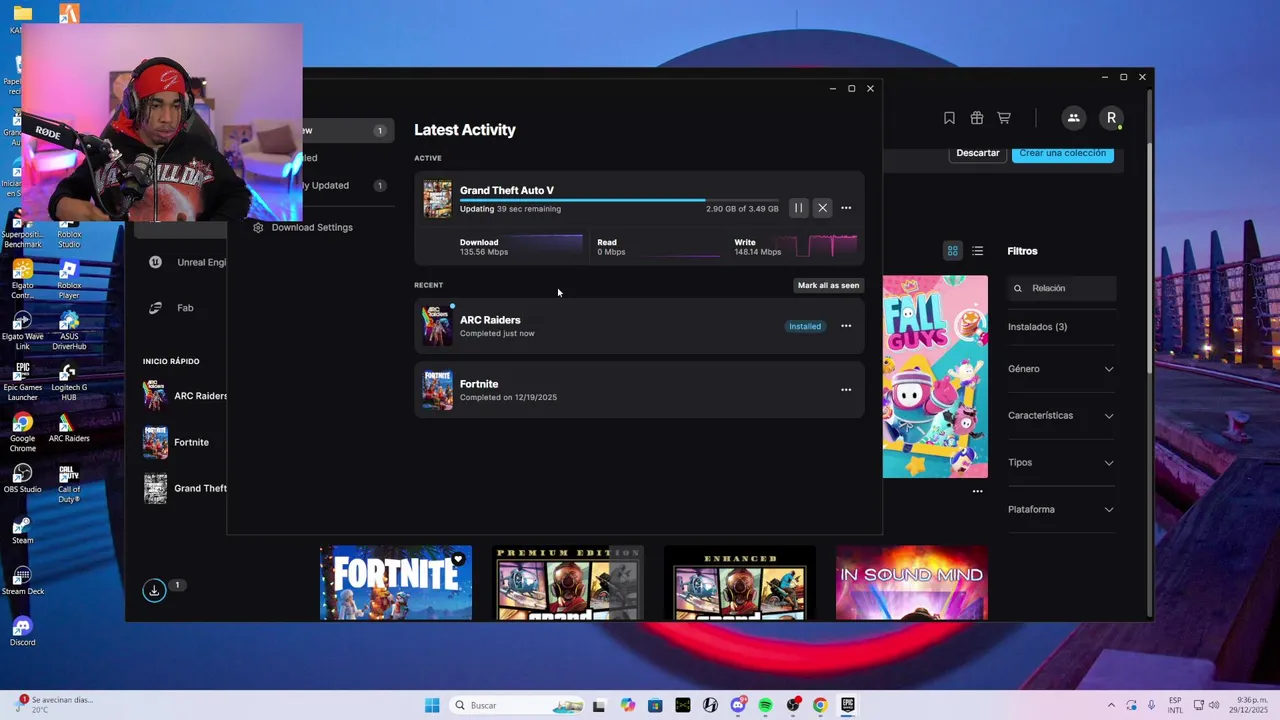The height and width of the screenshot is (720, 1280).
Task: Open the R profile avatar menu
Action: click(x=1111, y=118)
